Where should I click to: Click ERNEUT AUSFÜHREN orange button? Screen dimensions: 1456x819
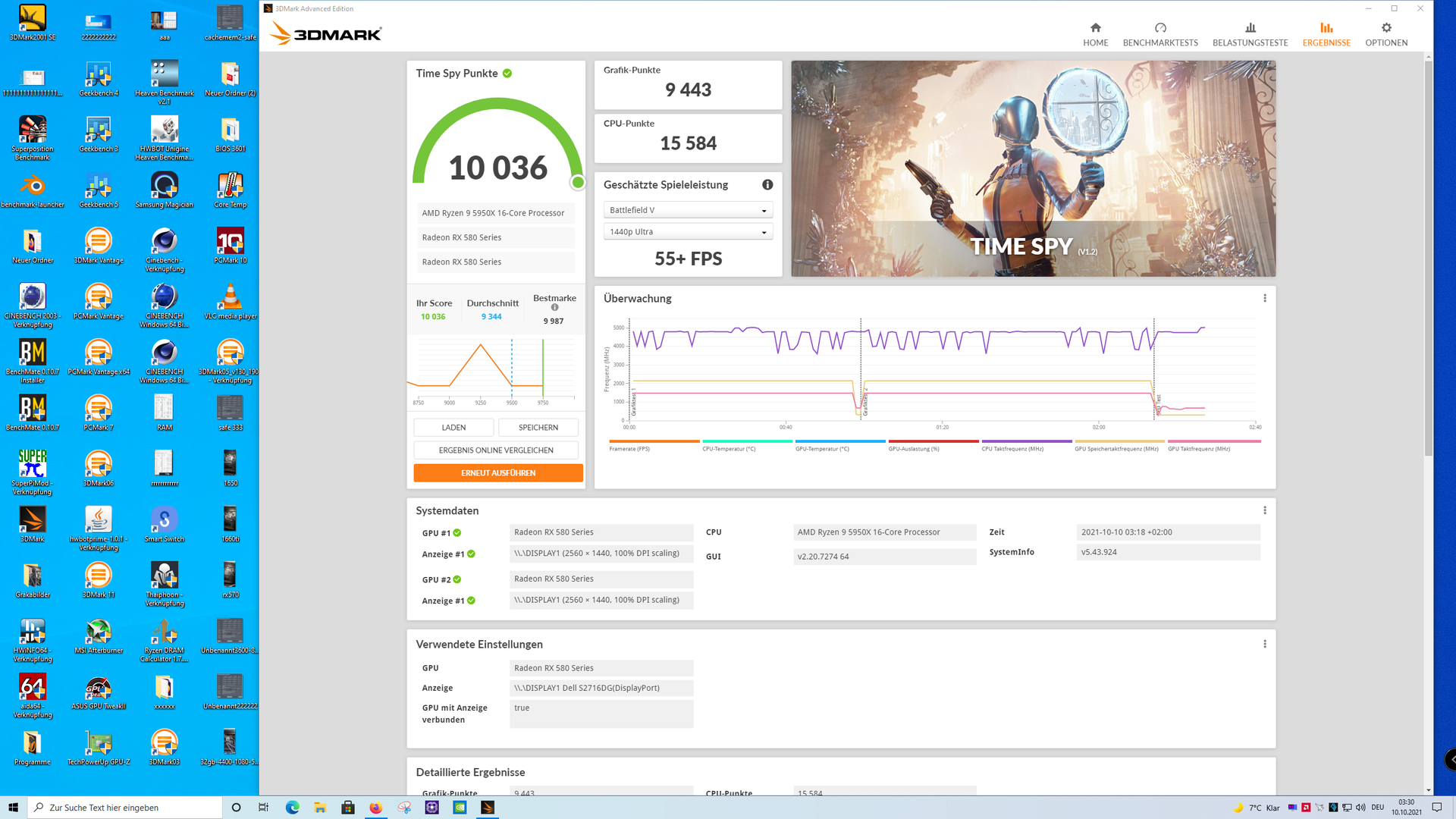pos(498,473)
